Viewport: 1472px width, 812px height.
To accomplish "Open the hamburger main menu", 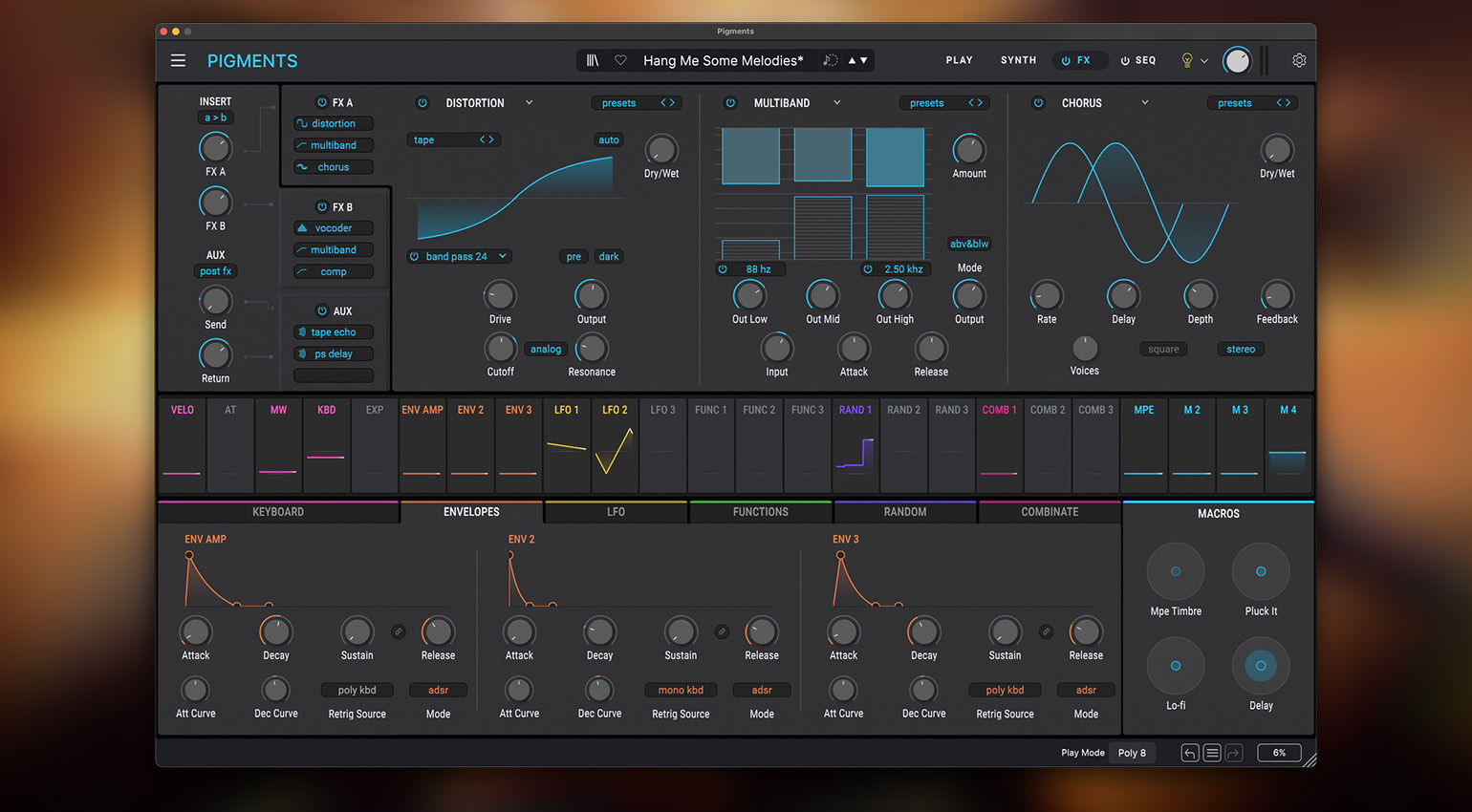I will [x=178, y=60].
